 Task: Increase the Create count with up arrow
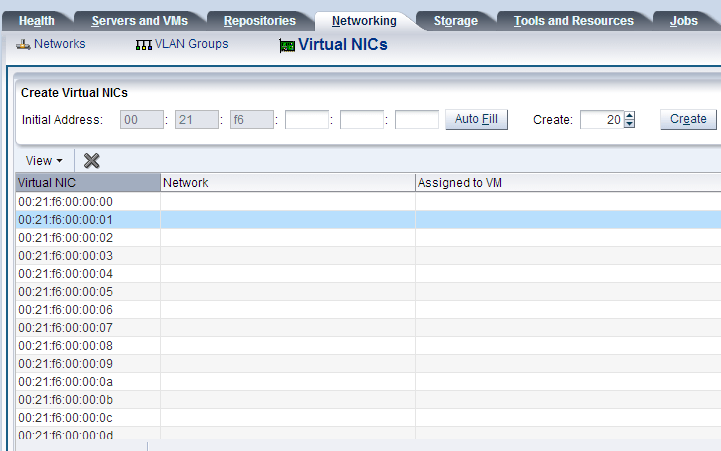[x=630, y=115]
